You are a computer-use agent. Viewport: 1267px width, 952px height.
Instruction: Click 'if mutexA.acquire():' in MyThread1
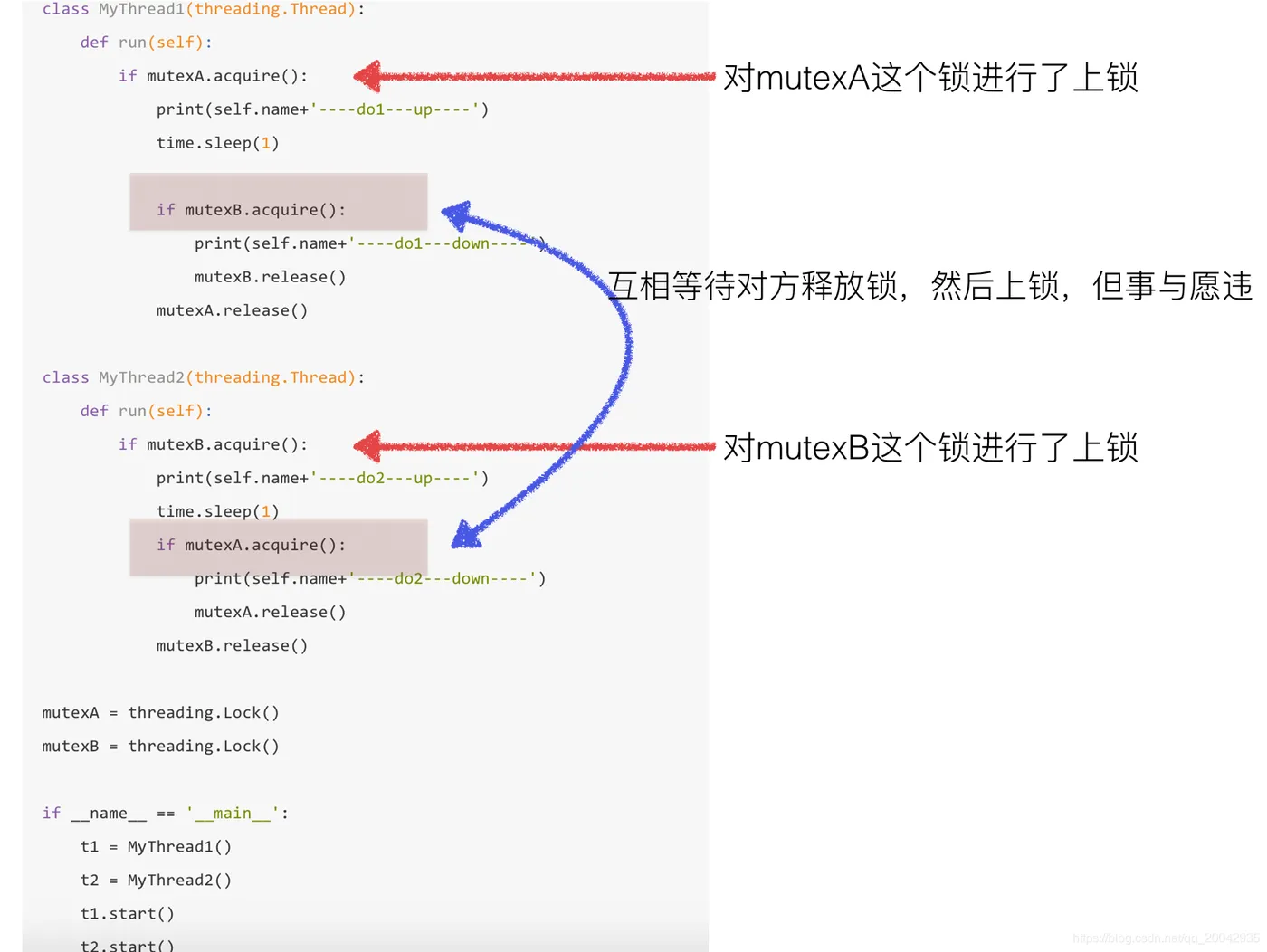213,76
